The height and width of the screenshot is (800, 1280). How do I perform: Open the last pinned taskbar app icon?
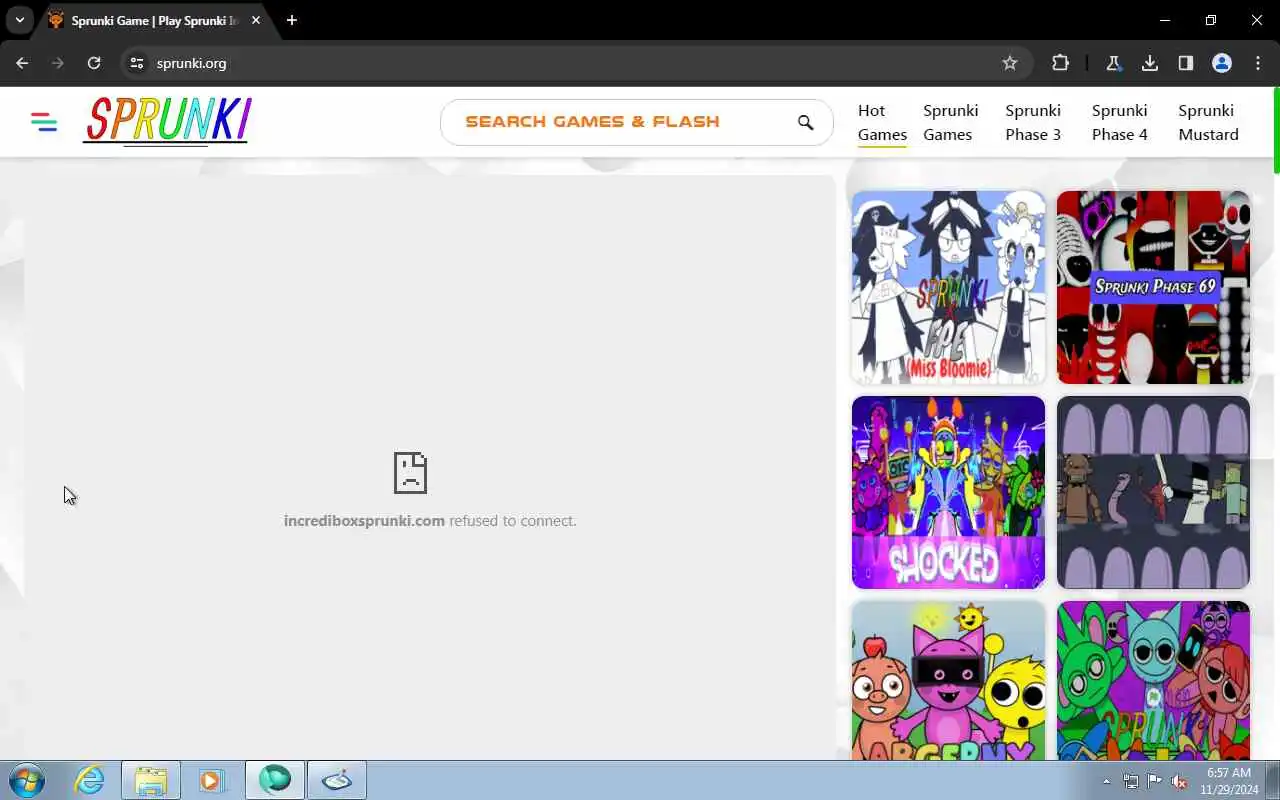click(x=337, y=780)
